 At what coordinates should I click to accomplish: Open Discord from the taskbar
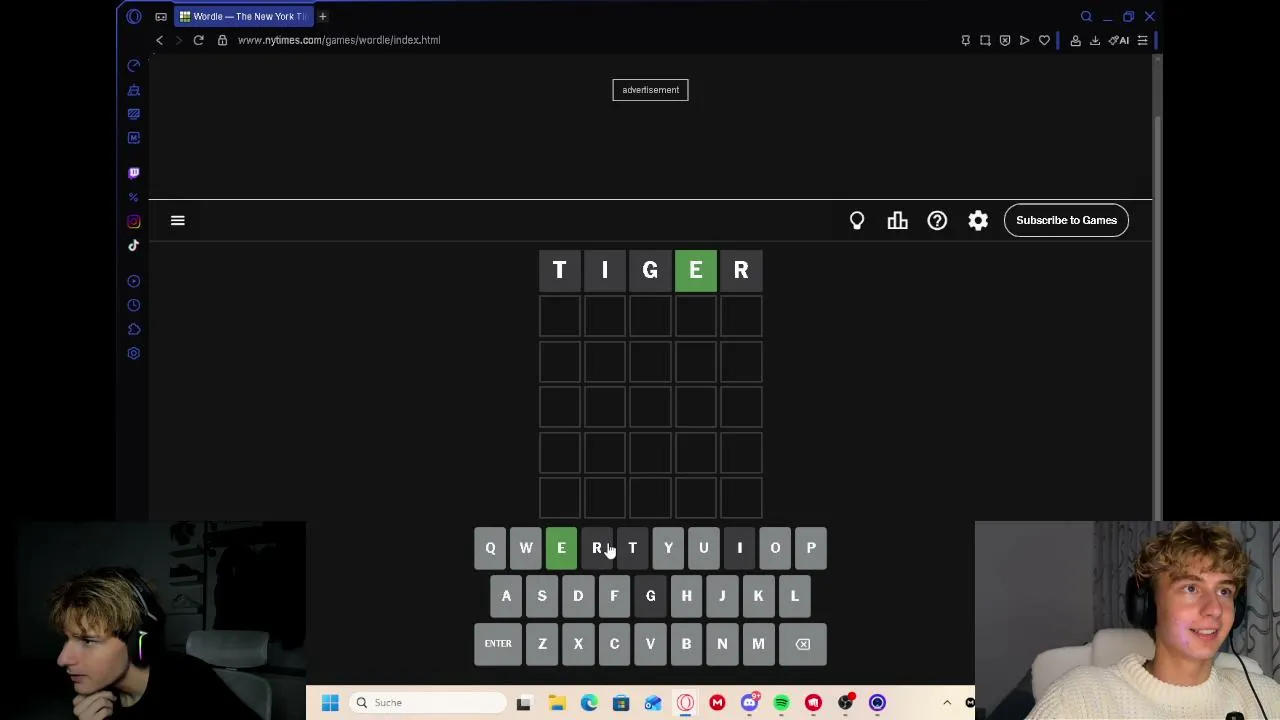point(749,703)
